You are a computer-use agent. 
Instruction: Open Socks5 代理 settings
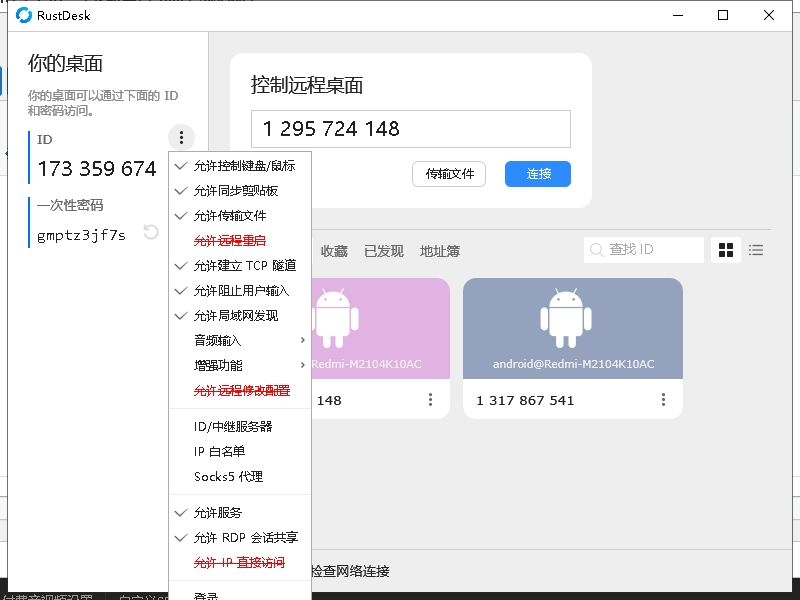coord(240,477)
